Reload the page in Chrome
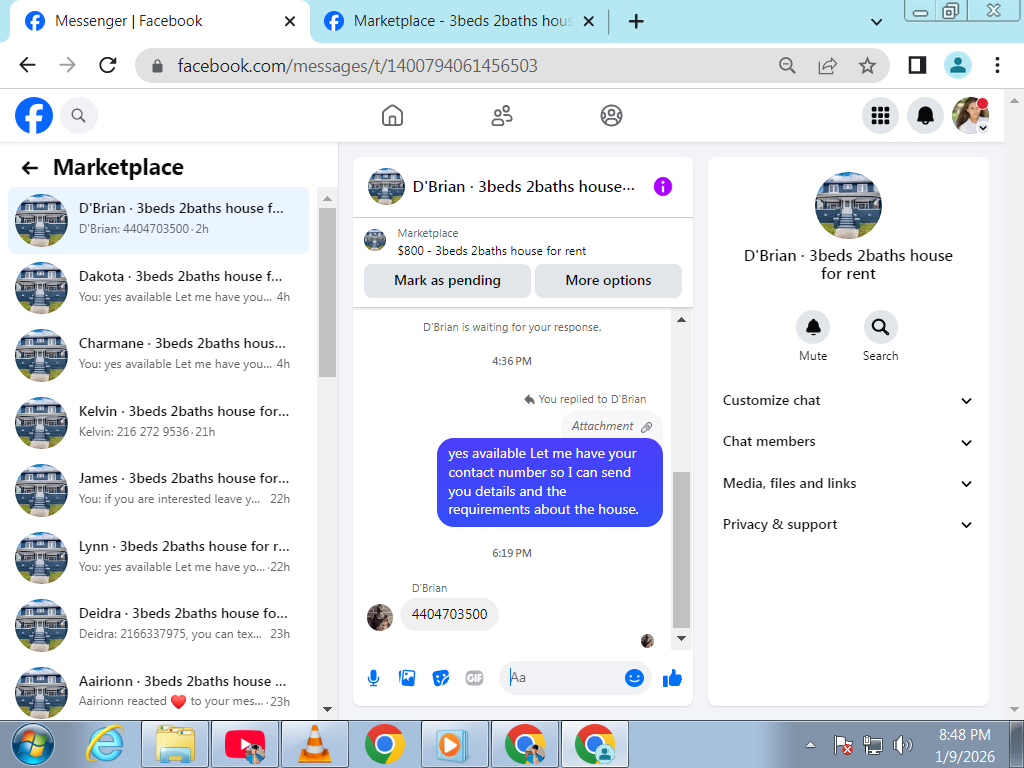Image resolution: width=1024 pixels, height=768 pixels. click(x=108, y=65)
